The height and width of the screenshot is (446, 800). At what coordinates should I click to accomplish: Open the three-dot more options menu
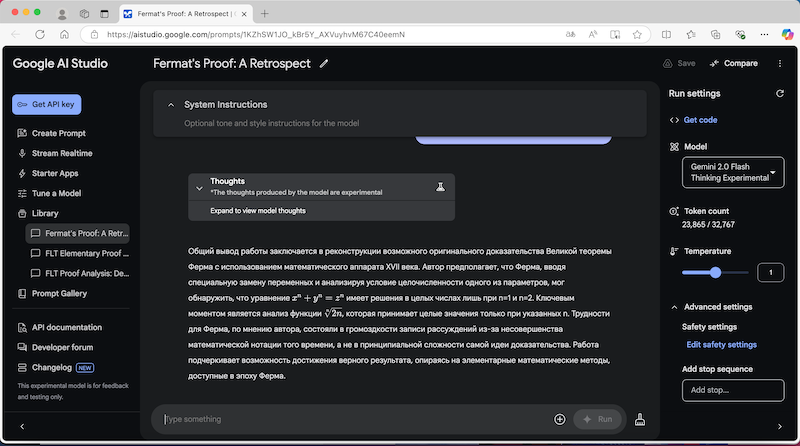coord(780,63)
